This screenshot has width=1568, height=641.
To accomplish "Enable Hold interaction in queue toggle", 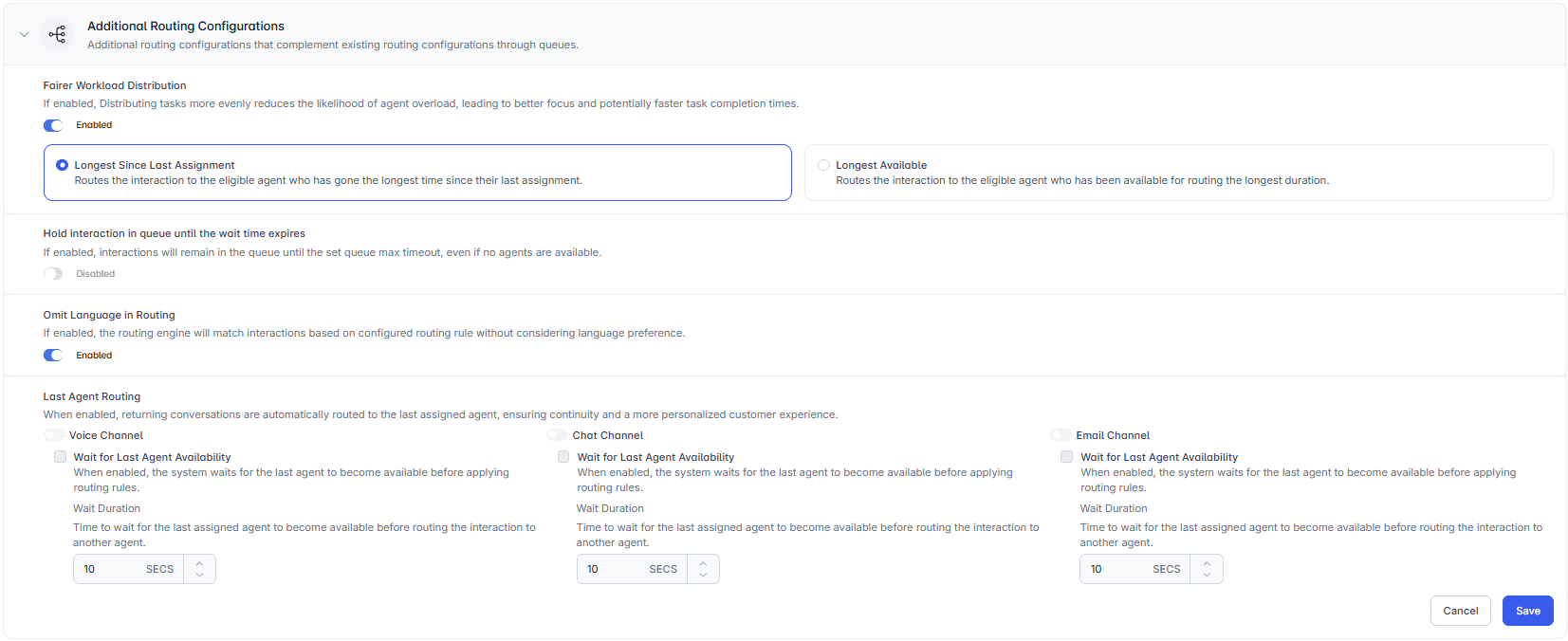I will tap(53, 274).
